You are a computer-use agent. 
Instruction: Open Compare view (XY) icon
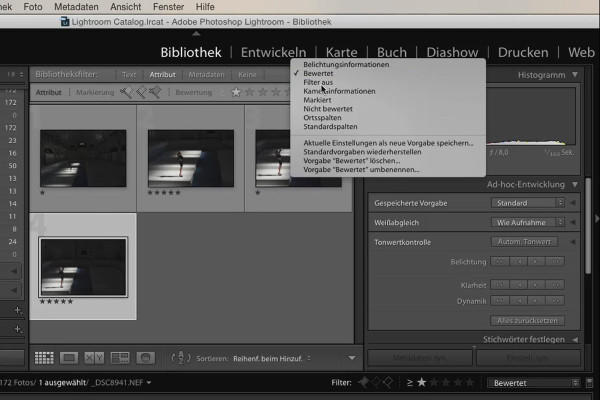click(94, 358)
